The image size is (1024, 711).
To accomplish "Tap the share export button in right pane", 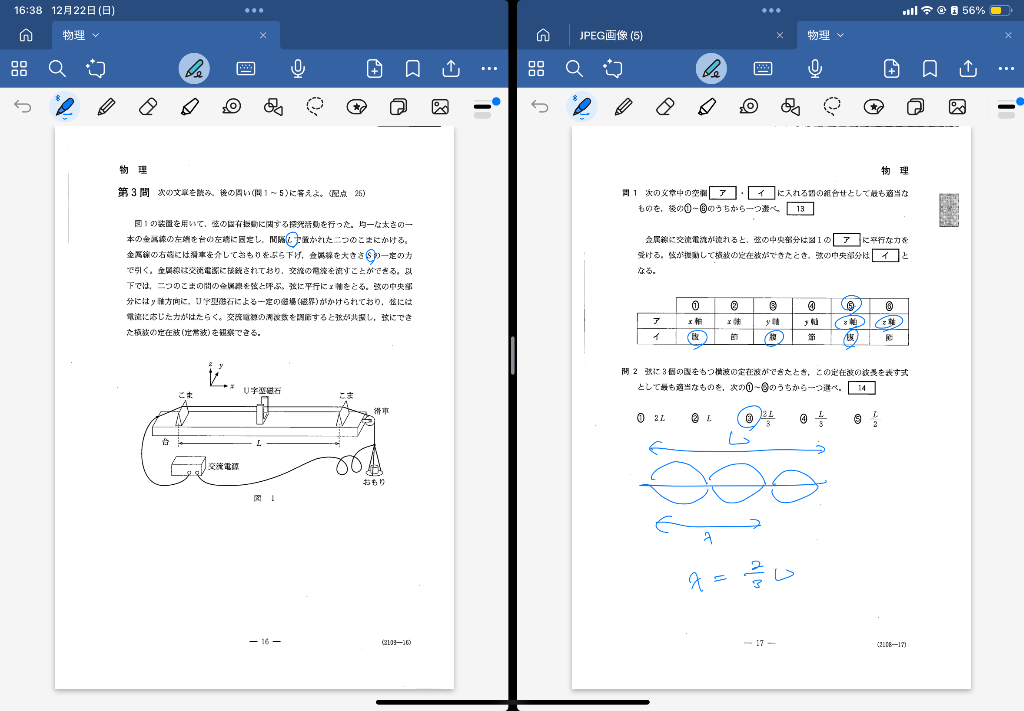I will 968,69.
